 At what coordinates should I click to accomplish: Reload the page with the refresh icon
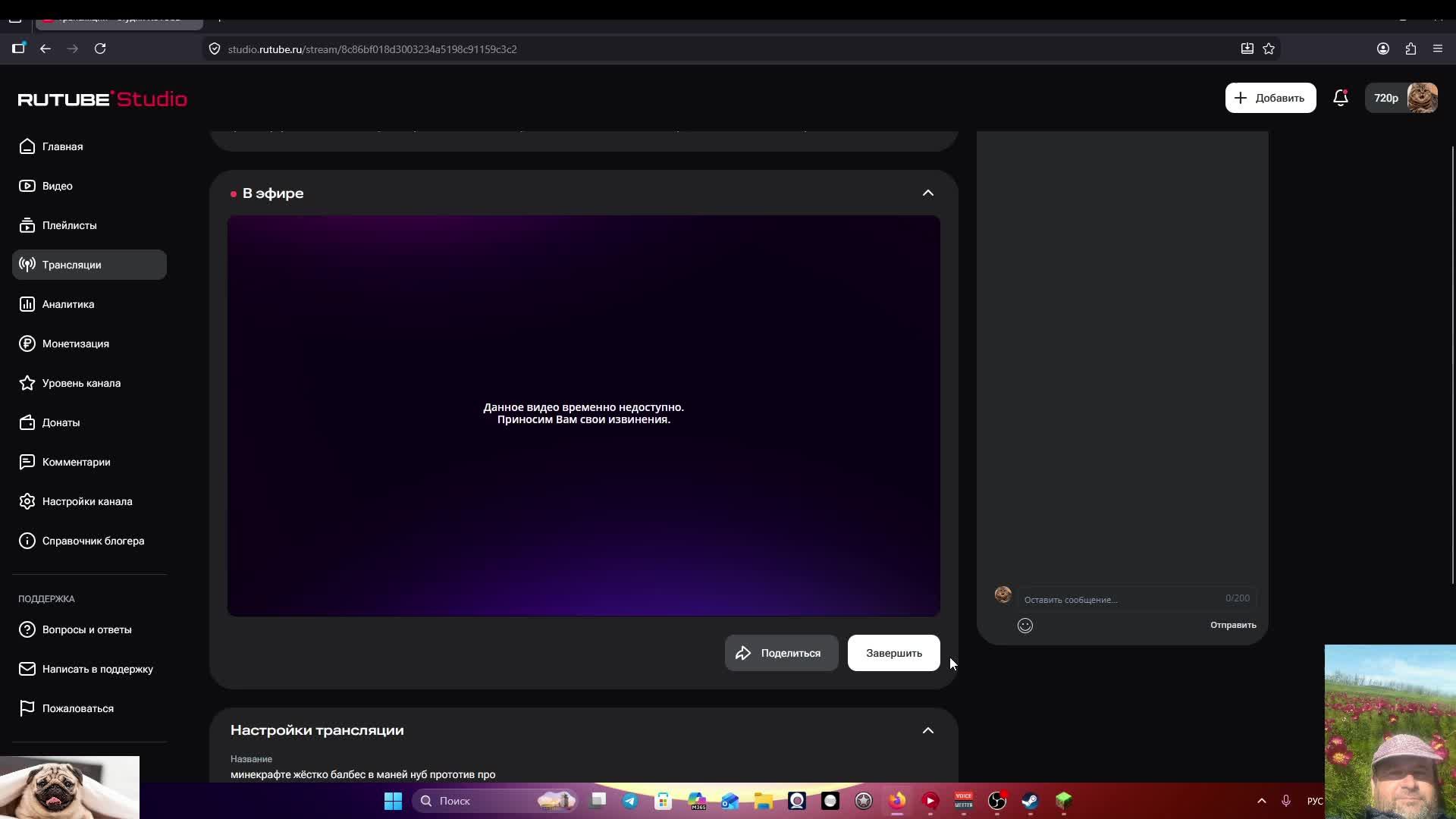(x=100, y=49)
